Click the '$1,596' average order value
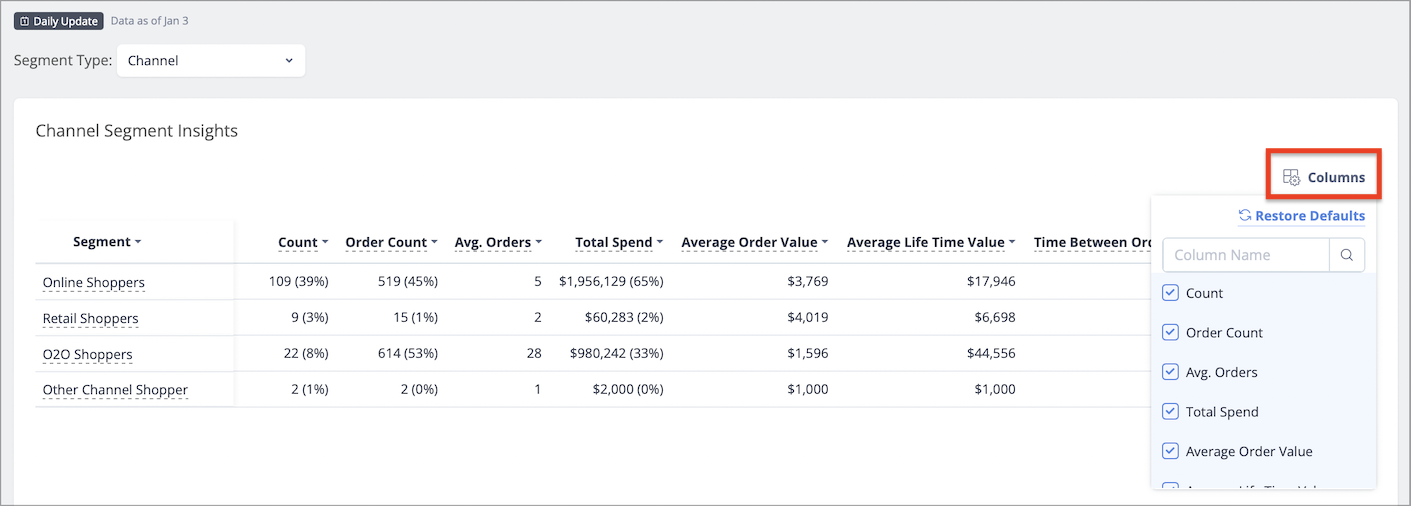The height and width of the screenshot is (506, 1411). click(808, 353)
